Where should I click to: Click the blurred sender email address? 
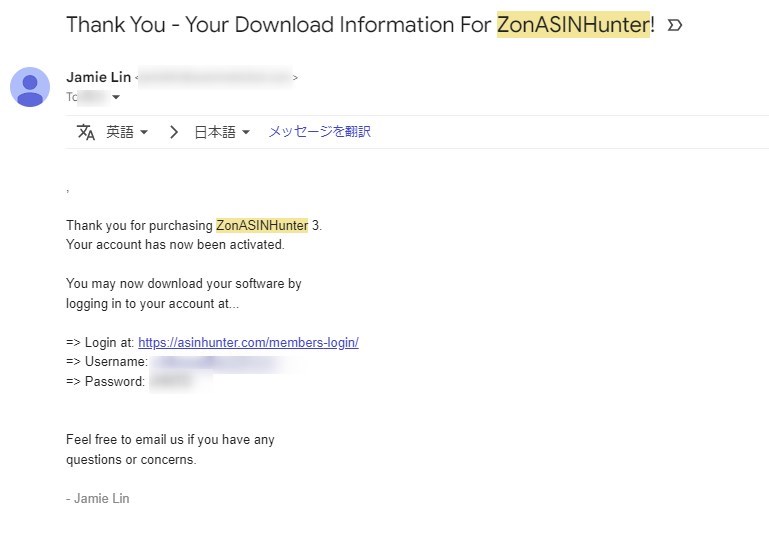click(x=216, y=77)
